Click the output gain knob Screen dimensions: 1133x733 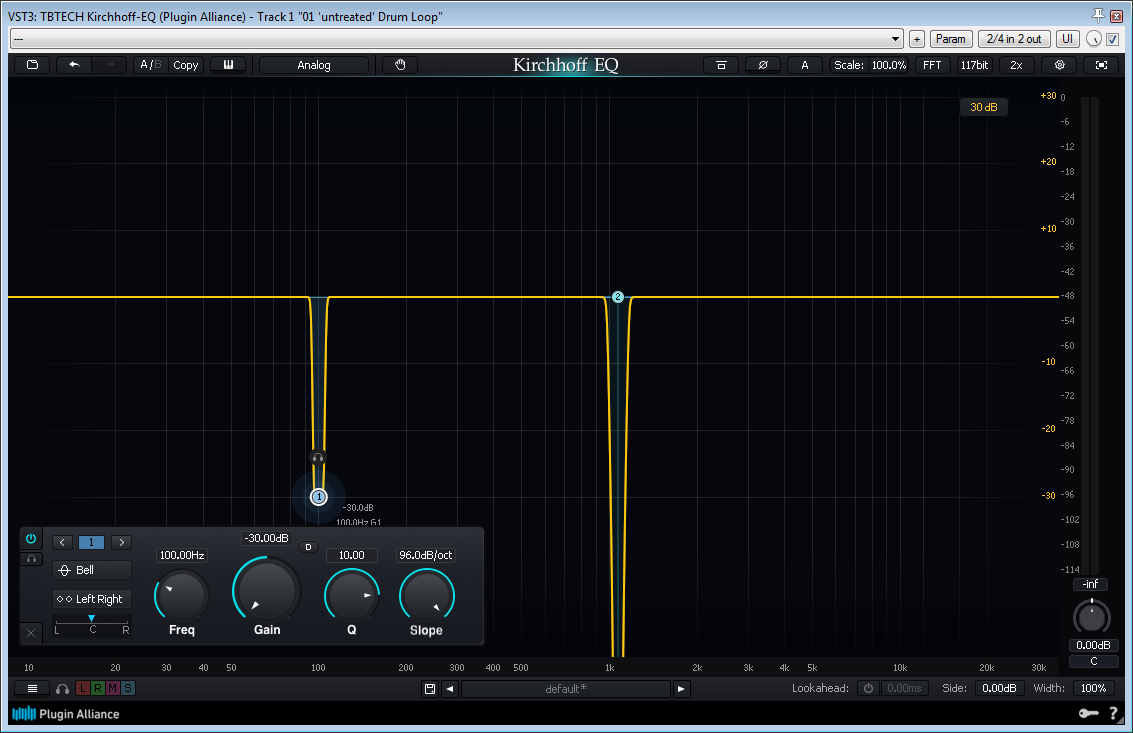point(1091,617)
